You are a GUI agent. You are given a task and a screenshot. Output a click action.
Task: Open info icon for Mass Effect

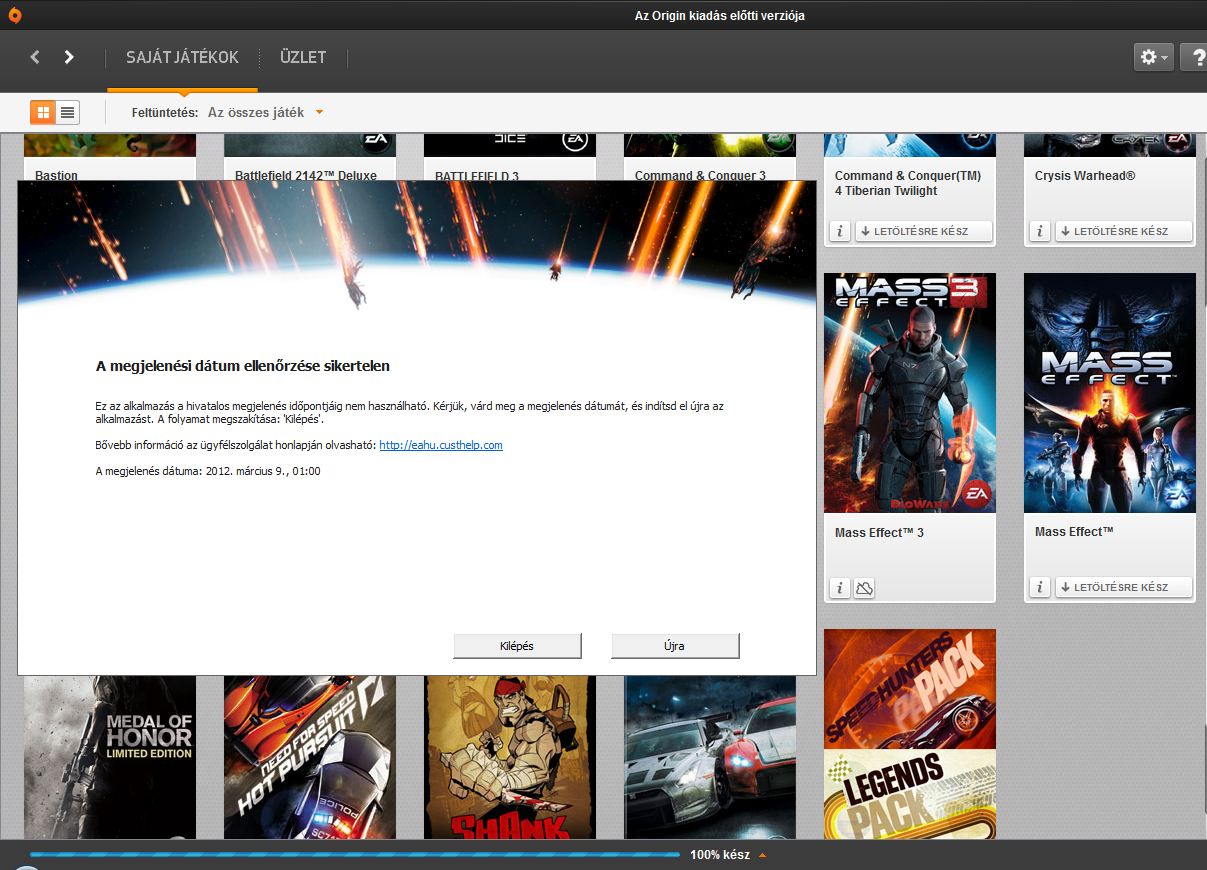tap(1040, 587)
